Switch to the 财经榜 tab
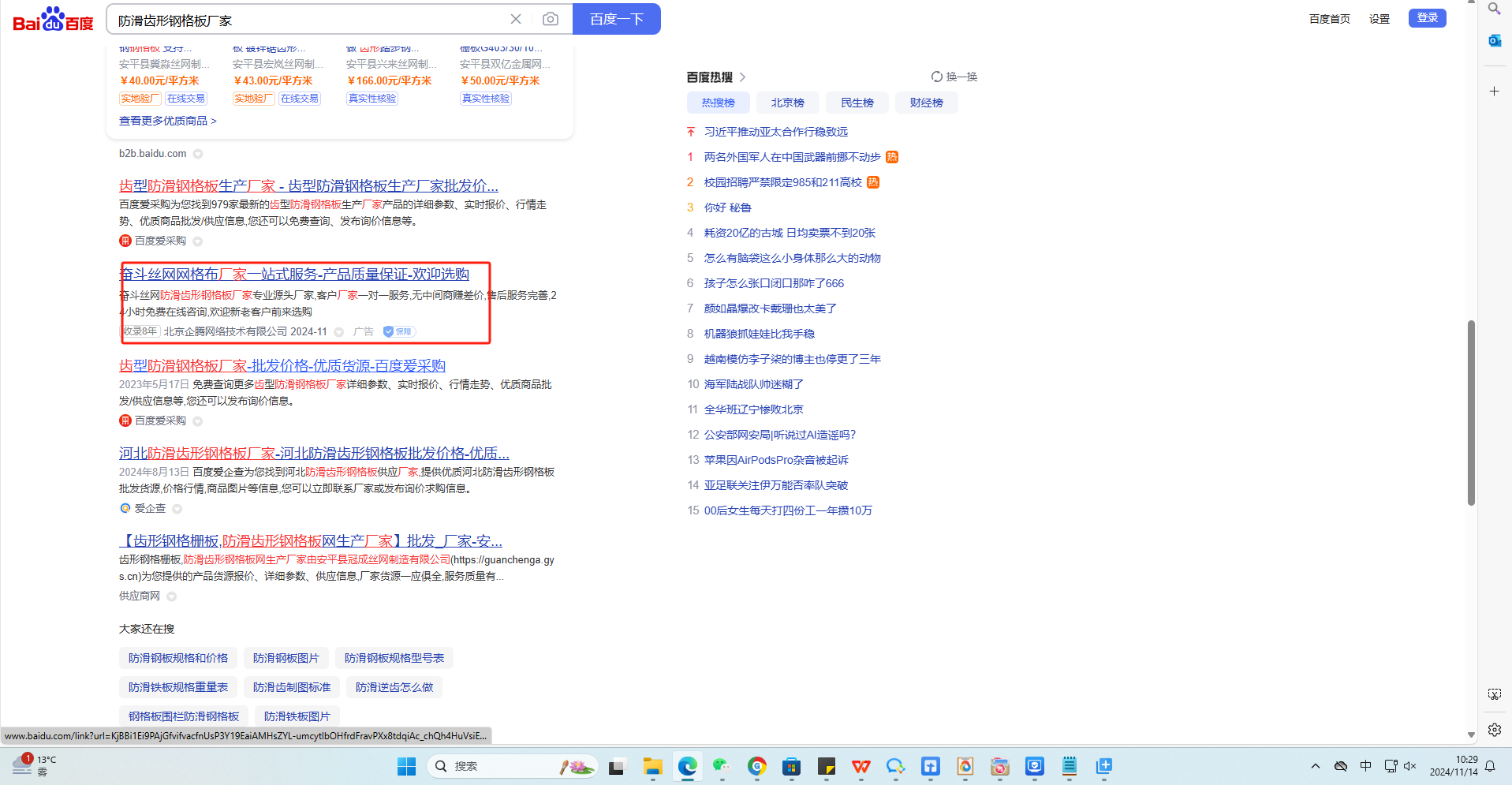Screen dimensions: 1512x785 [x=926, y=103]
